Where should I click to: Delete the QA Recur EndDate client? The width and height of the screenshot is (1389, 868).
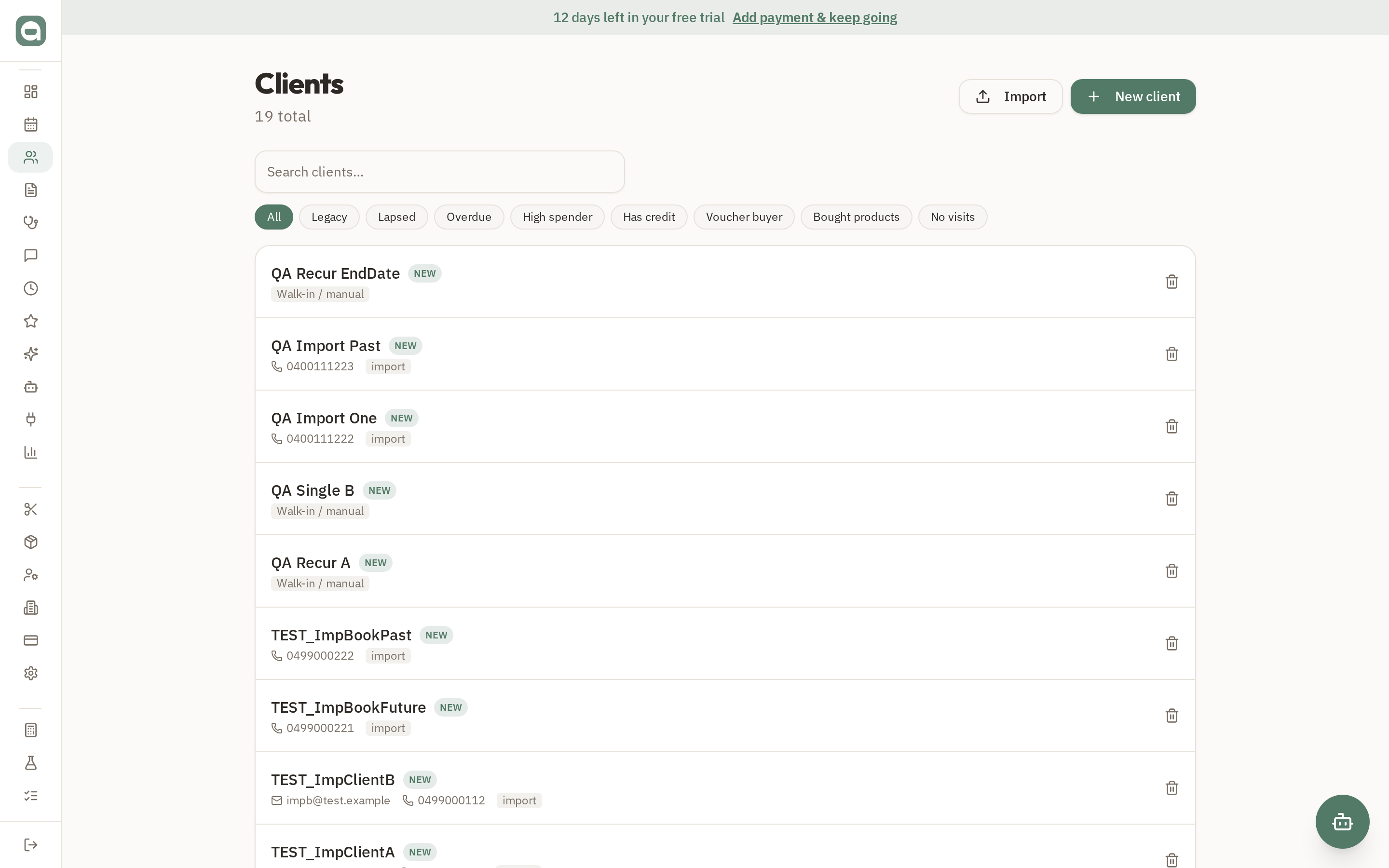click(1171, 282)
